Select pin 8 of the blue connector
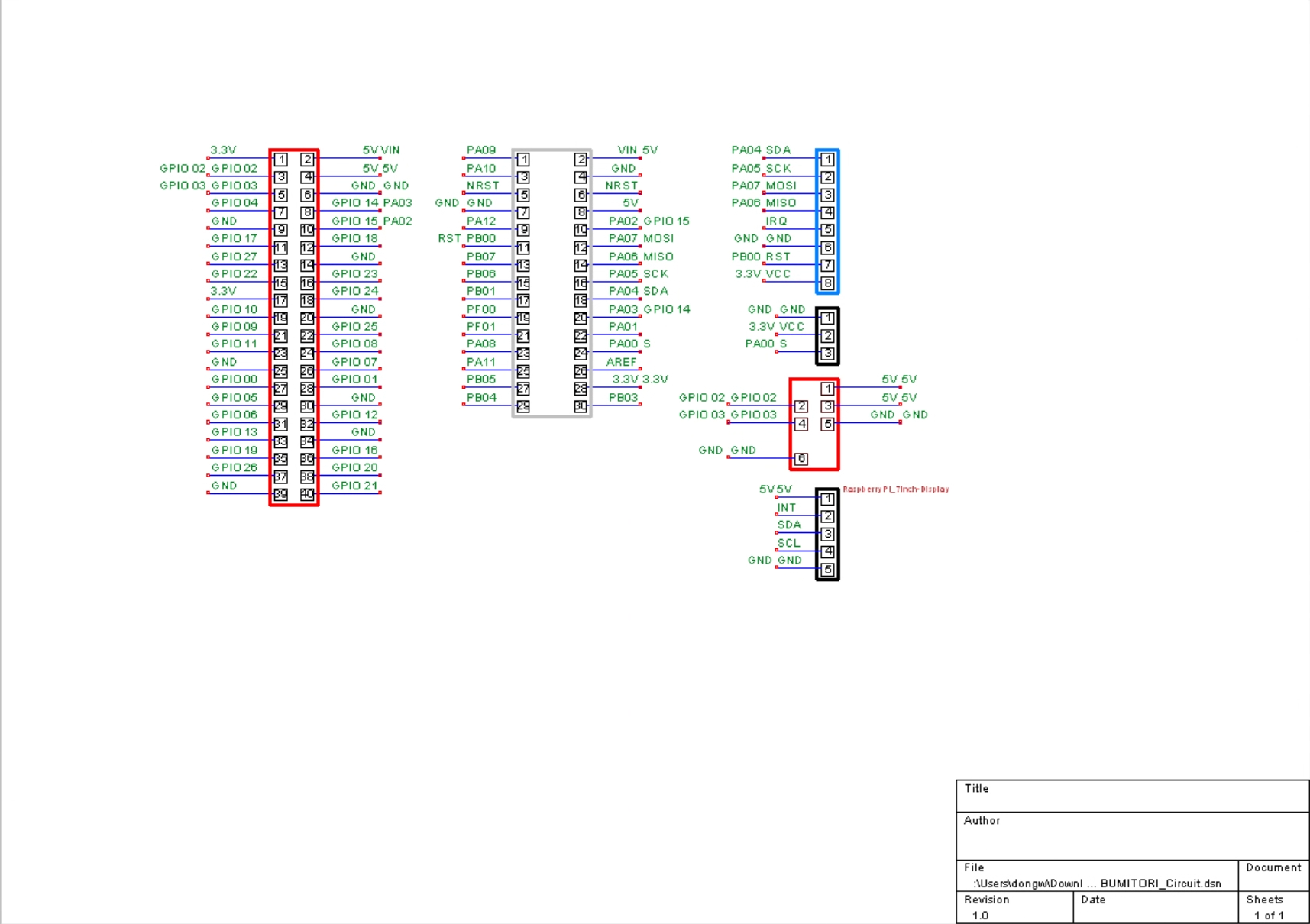 click(x=827, y=283)
